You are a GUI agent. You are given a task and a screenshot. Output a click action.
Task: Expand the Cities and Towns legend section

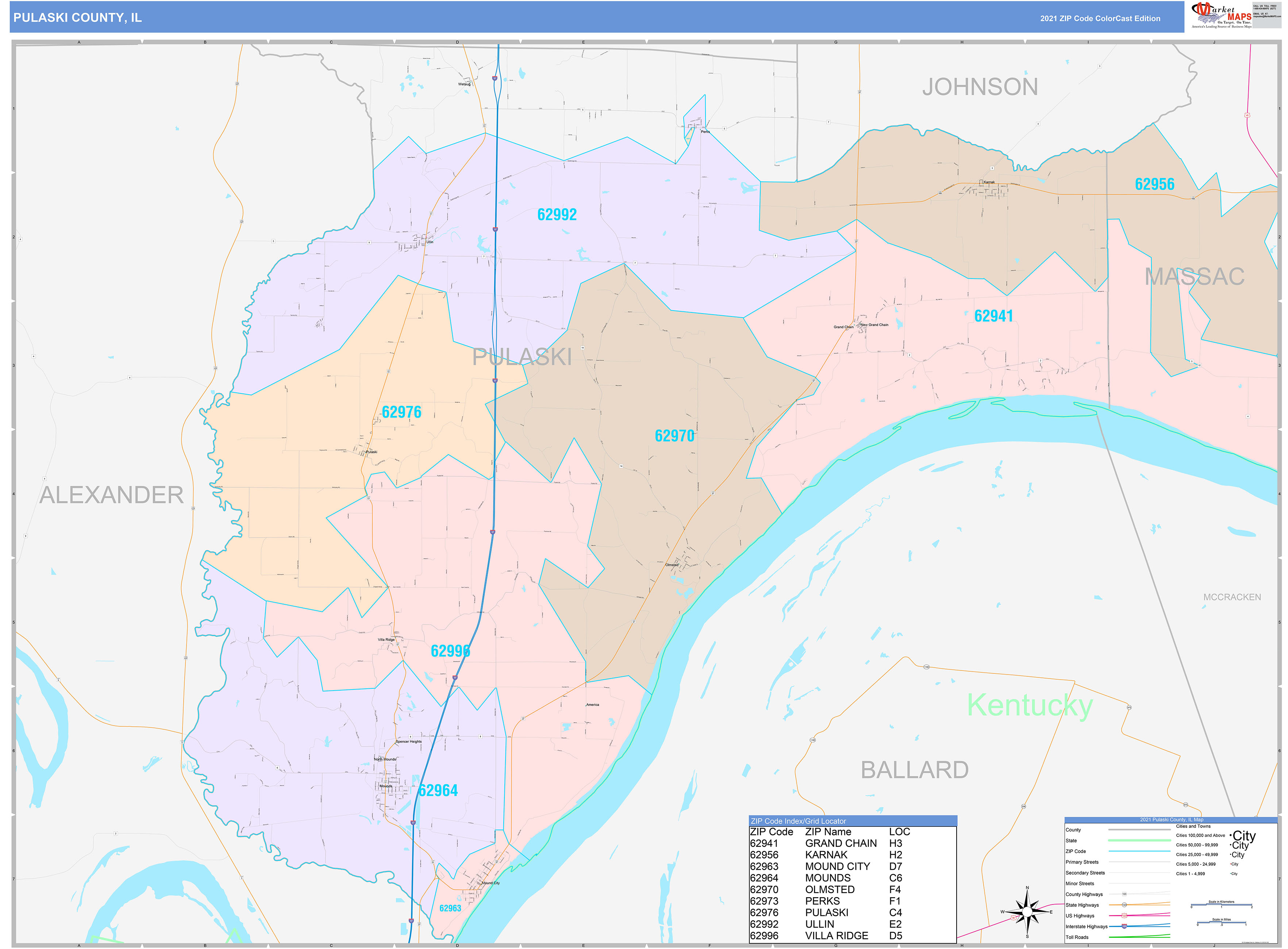[1193, 826]
